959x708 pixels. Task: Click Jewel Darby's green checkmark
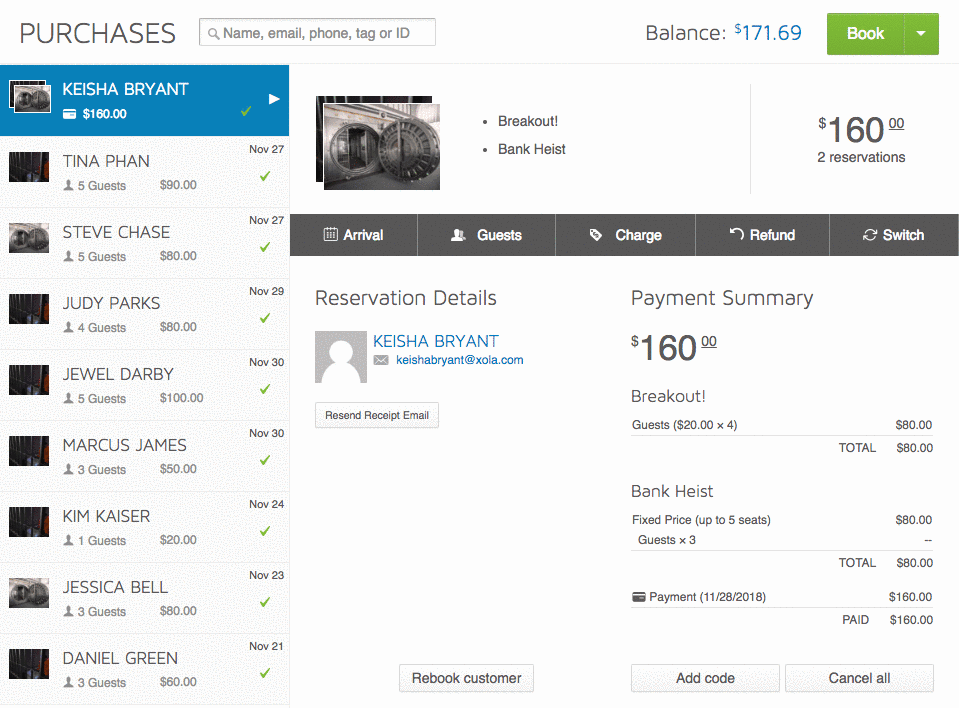tap(265, 389)
